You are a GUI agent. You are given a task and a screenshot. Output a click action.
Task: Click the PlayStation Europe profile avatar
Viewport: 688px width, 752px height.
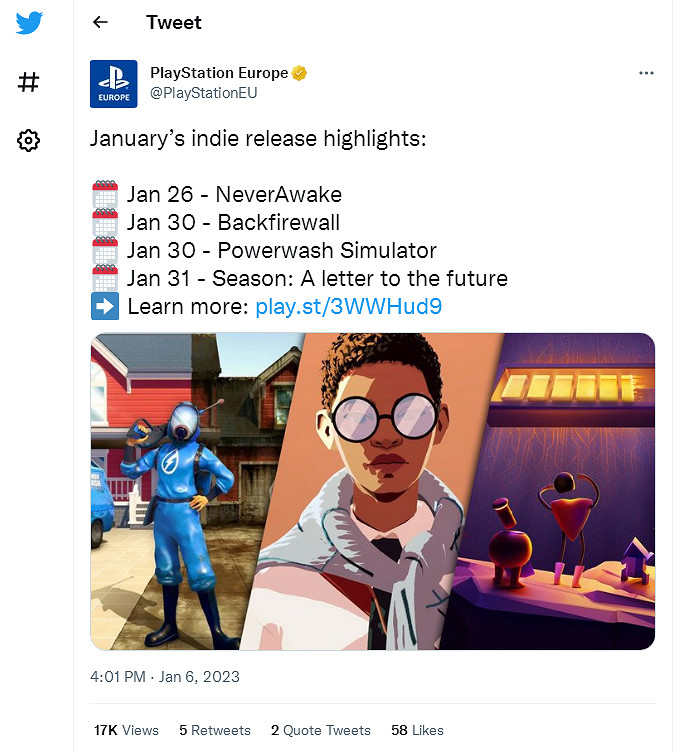click(x=114, y=84)
